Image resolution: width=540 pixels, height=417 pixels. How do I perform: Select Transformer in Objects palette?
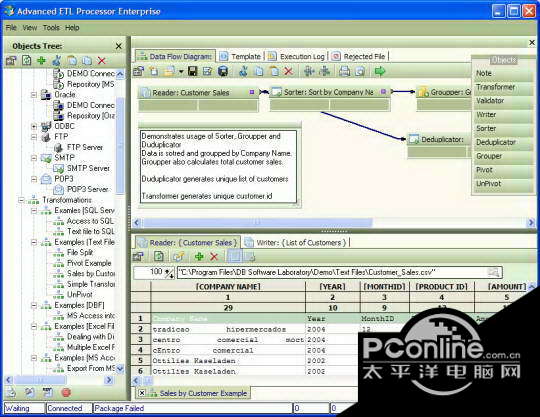[x=502, y=87]
